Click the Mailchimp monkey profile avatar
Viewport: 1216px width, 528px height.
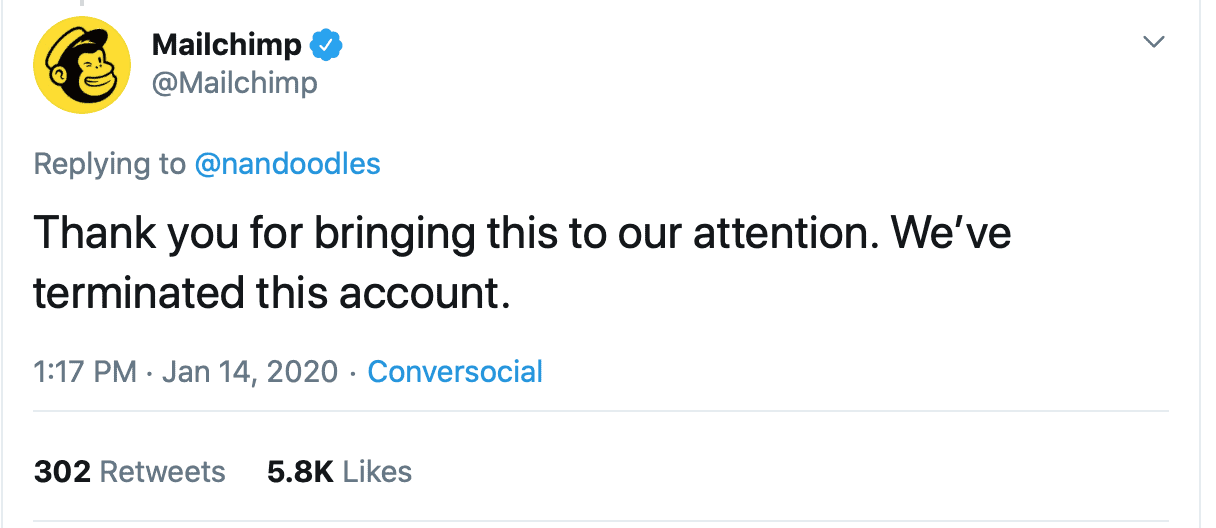[82, 65]
